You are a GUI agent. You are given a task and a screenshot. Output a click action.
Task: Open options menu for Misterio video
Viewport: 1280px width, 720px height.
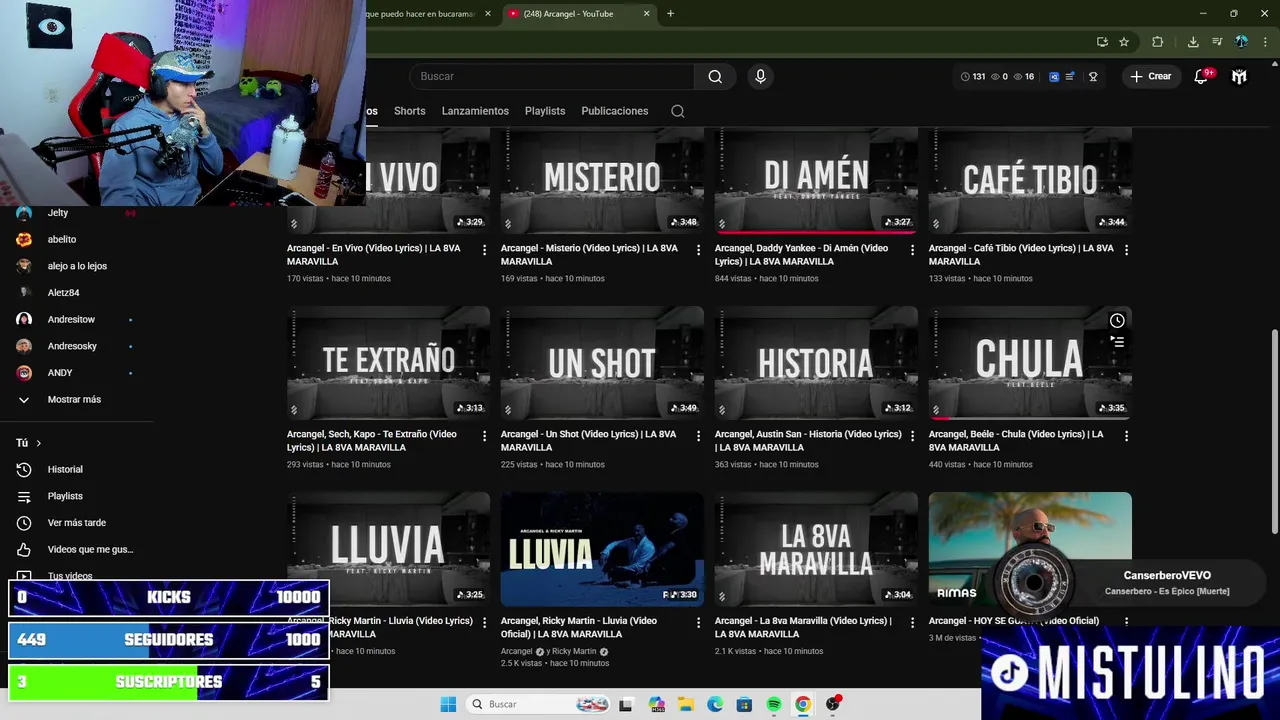[x=698, y=249]
